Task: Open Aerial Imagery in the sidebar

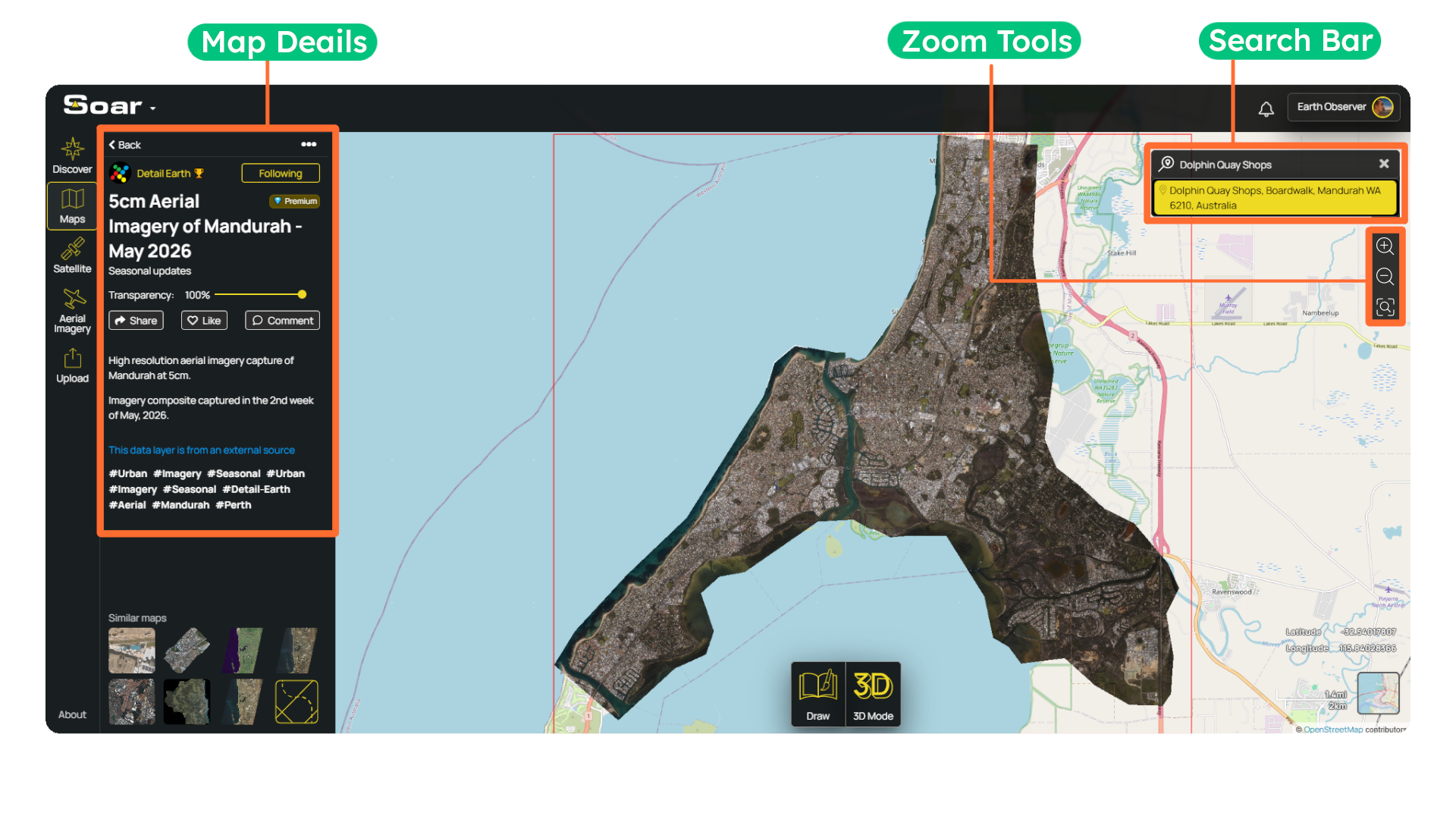Action: pos(72,311)
